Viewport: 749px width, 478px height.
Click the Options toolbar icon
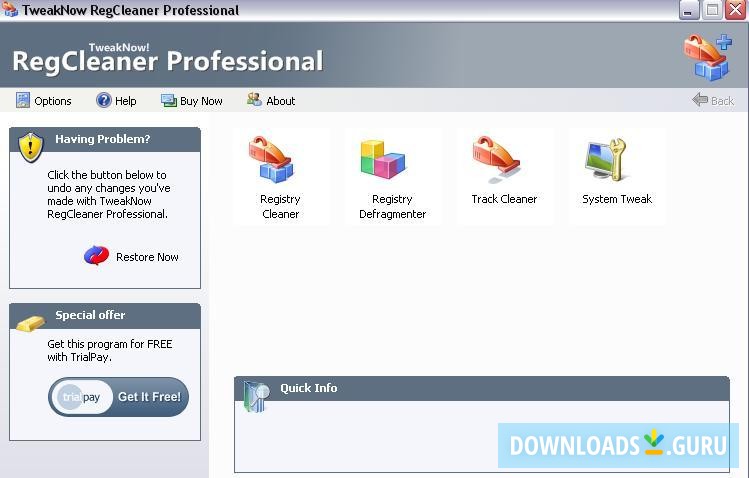(22, 100)
